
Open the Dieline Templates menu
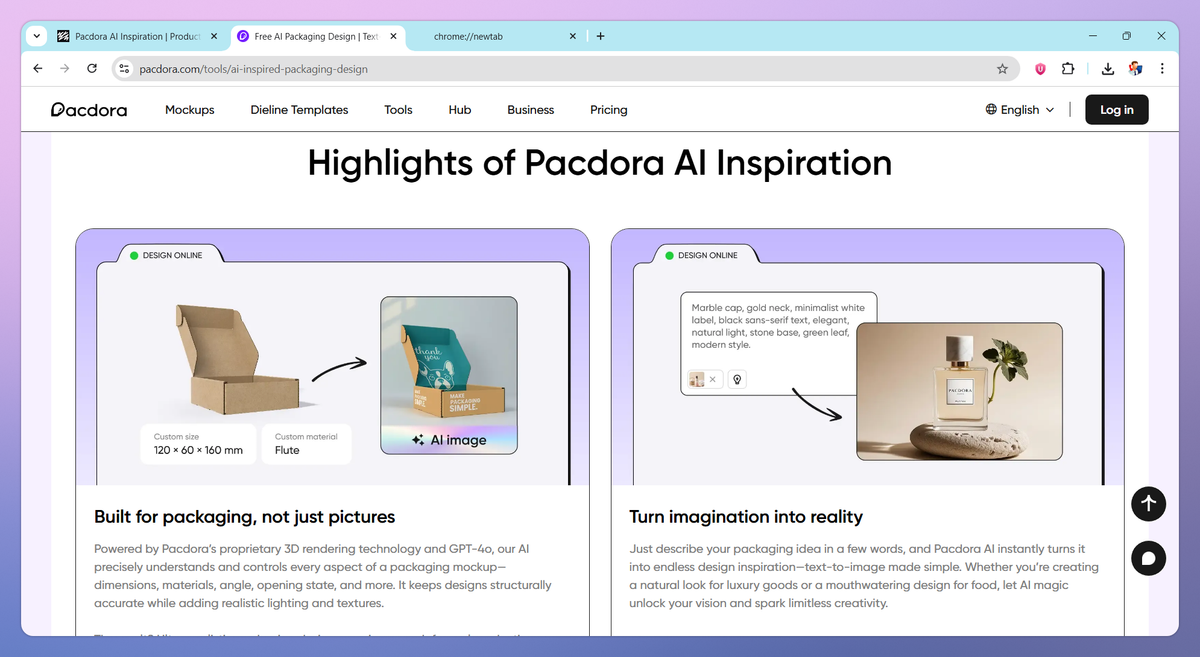tap(299, 110)
